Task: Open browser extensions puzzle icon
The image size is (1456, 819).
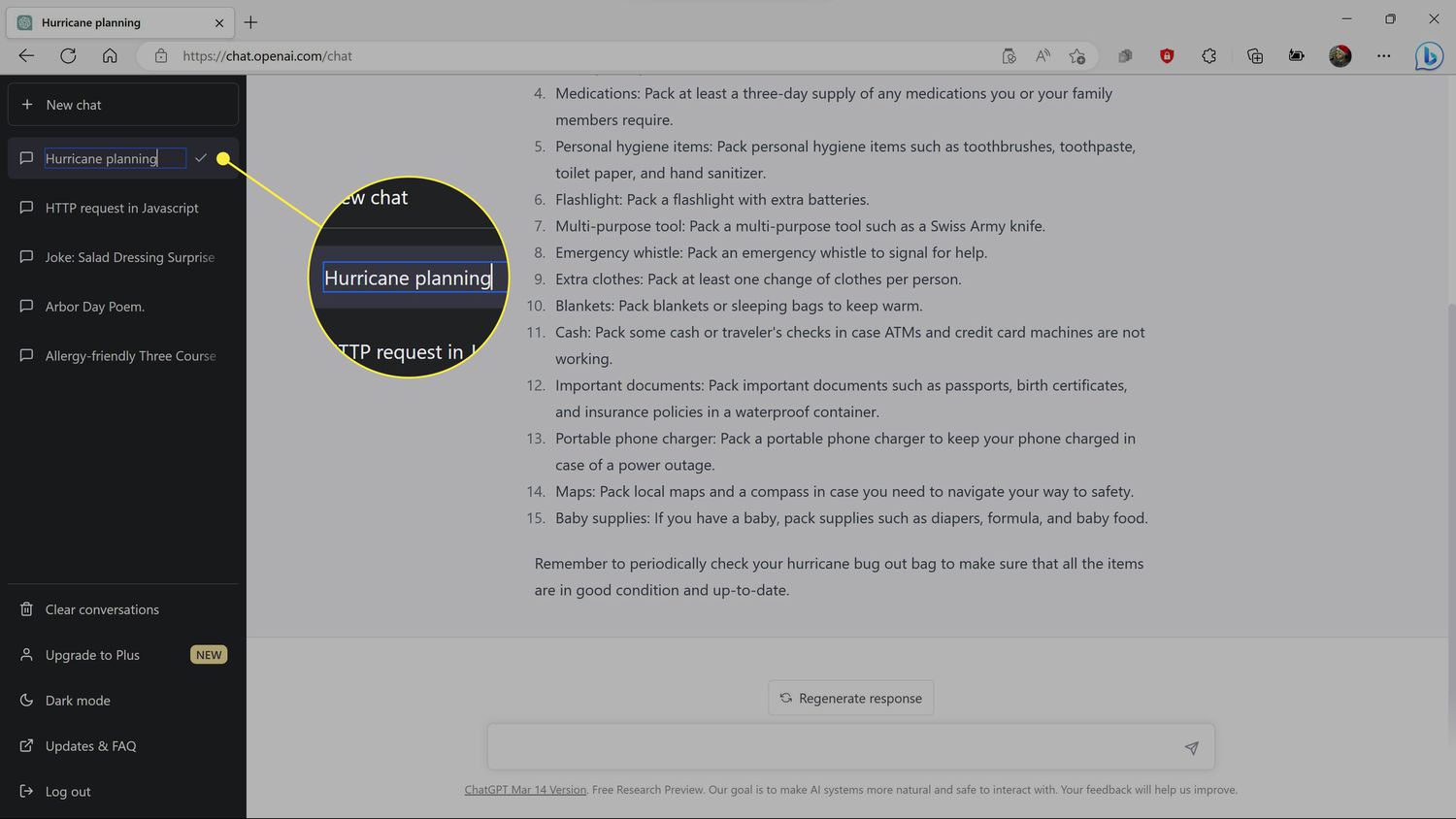Action: pyautogui.click(x=1208, y=56)
